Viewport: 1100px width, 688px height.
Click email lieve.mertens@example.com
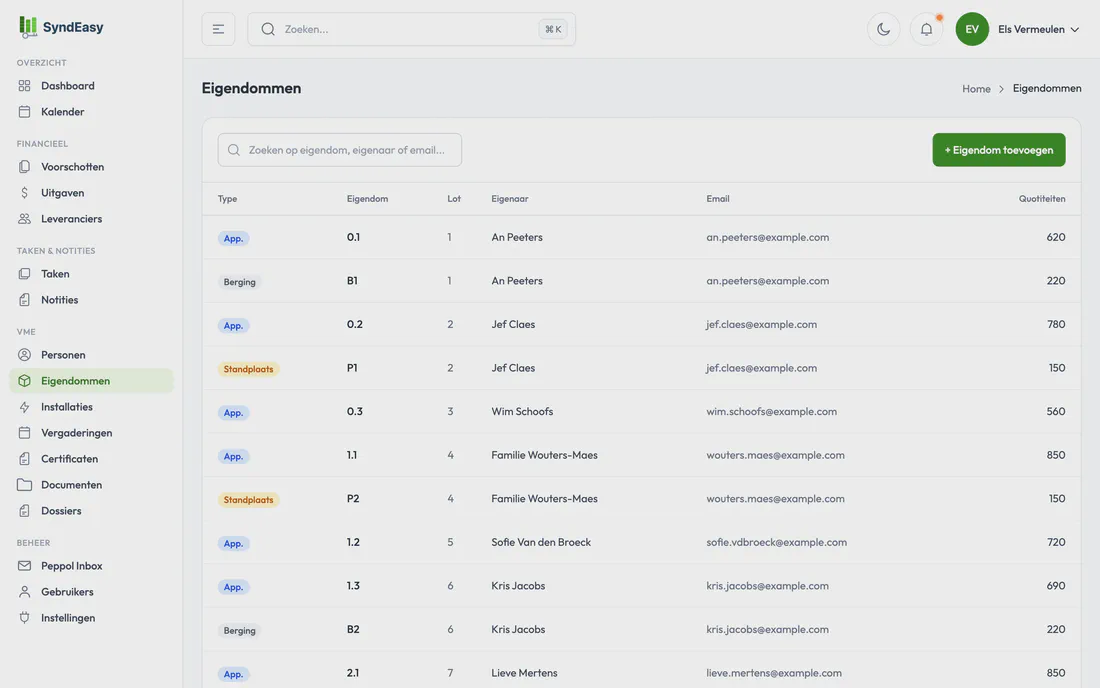click(774, 673)
